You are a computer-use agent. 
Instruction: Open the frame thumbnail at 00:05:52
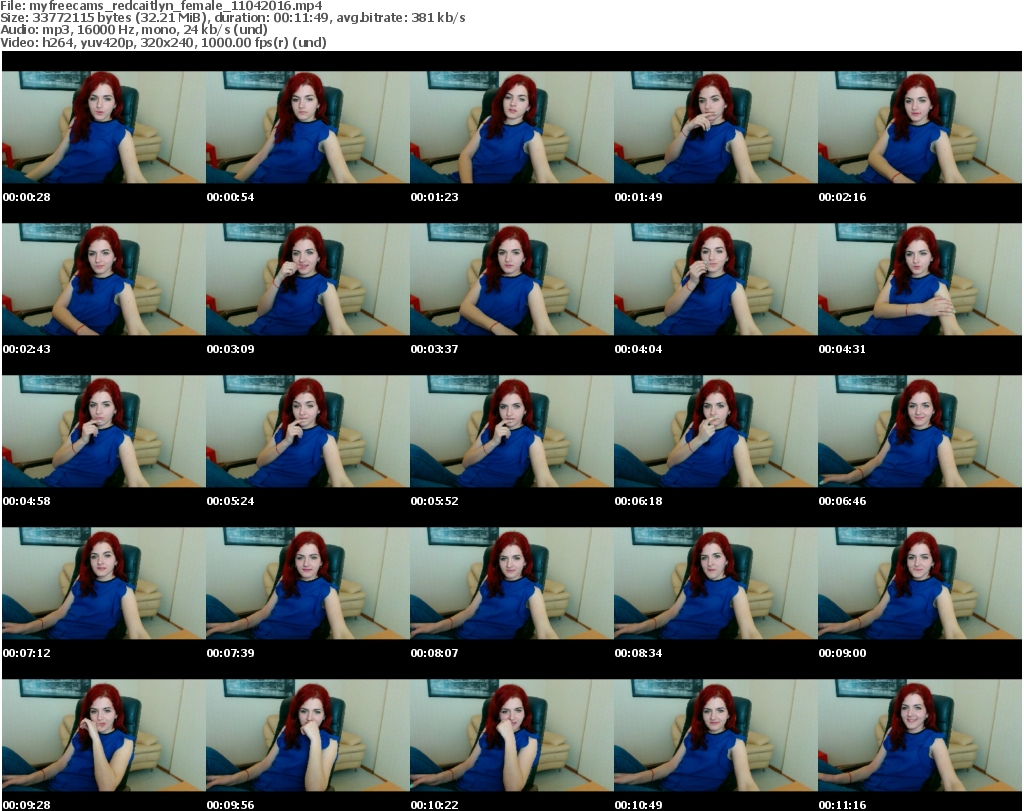click(511, 432)
